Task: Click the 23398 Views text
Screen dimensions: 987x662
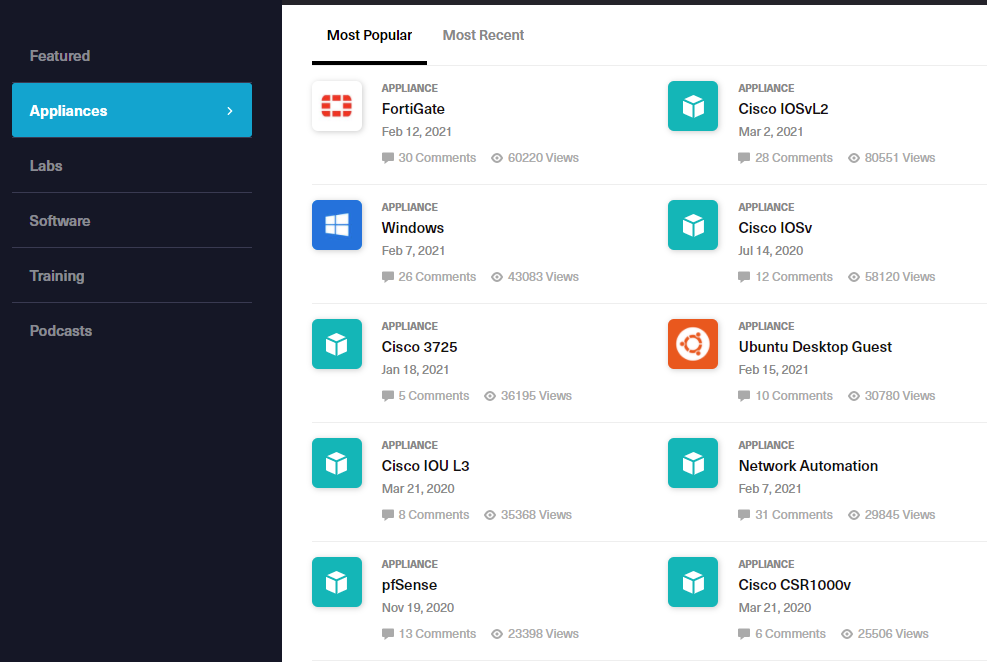Action: [543, 634]
